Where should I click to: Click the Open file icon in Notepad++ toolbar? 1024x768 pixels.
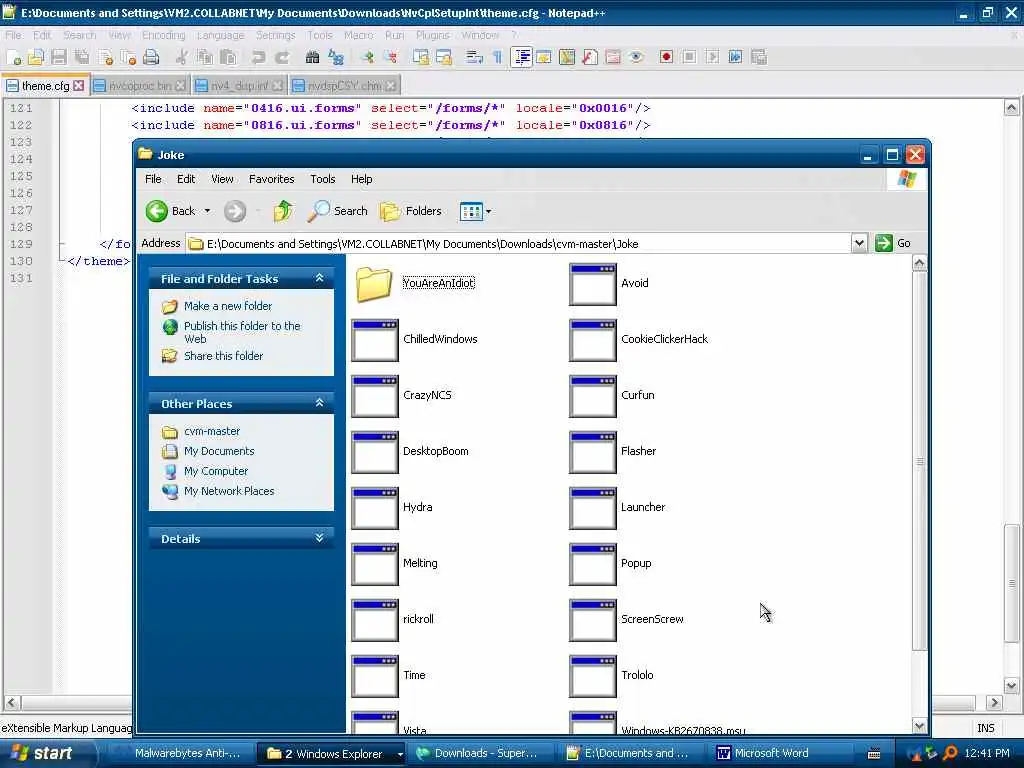pyautogui.click(x=36, y=57)
